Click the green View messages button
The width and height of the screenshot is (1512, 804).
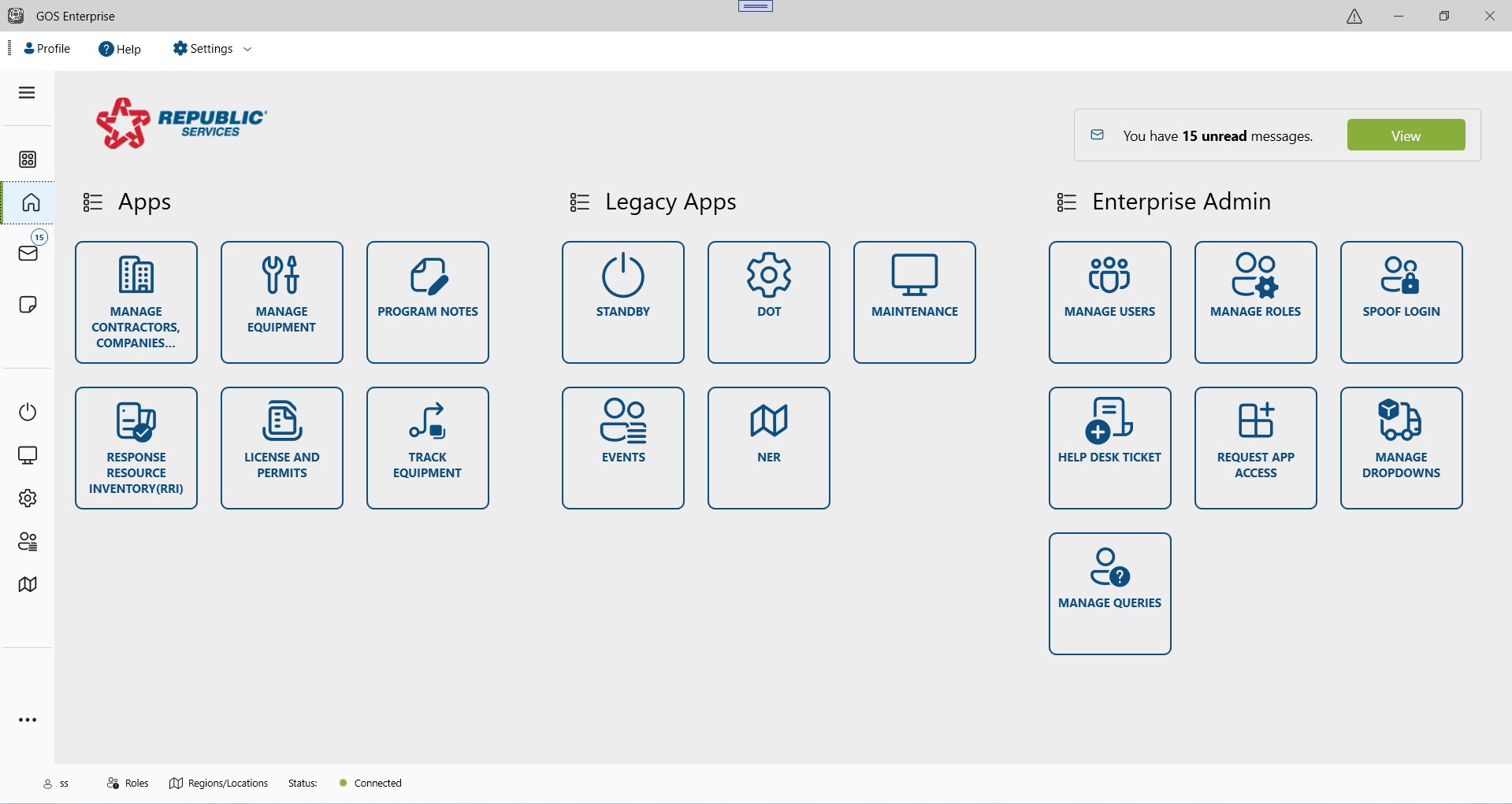(x=1405, y=135)
